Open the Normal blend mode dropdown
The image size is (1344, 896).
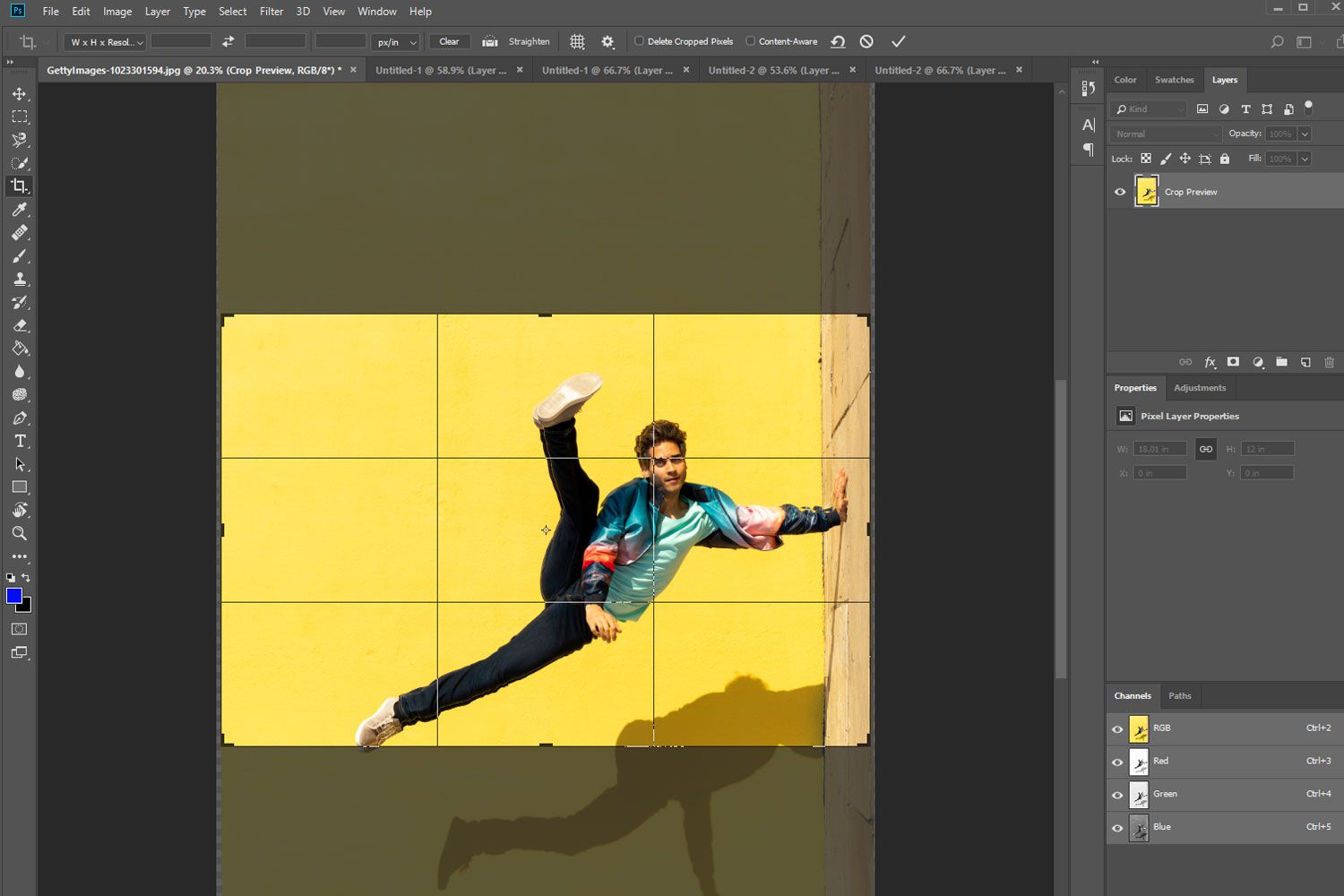1167,134
